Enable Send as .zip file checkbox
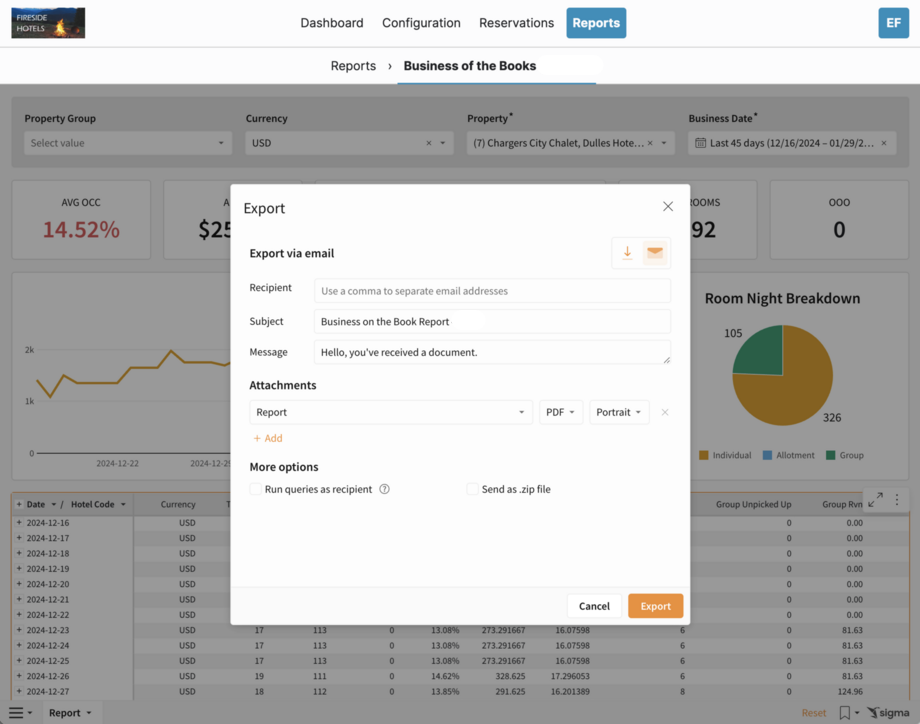 (x=472, y=489)
